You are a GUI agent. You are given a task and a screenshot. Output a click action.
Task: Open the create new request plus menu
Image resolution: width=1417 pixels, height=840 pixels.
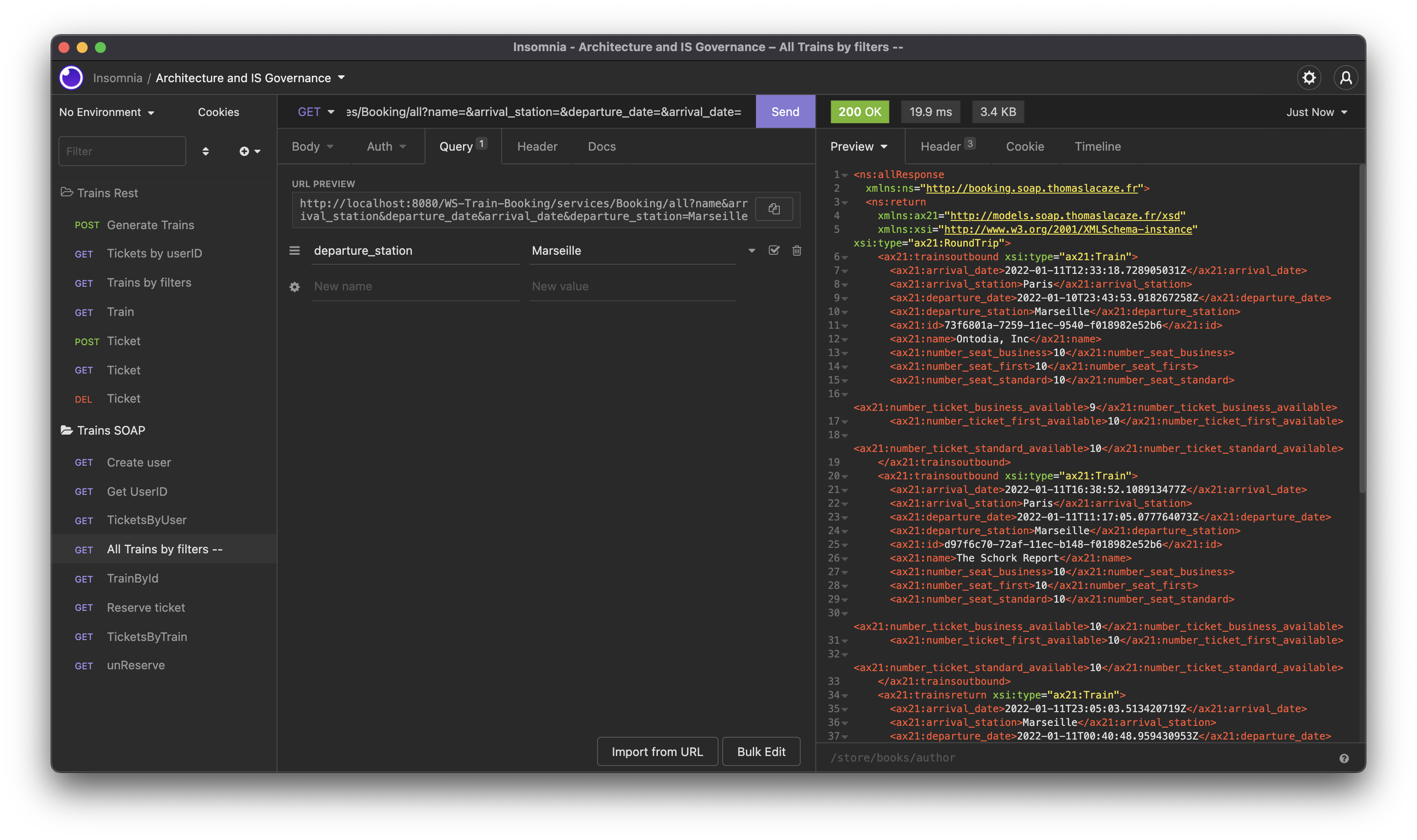click(x=250, y=151)
